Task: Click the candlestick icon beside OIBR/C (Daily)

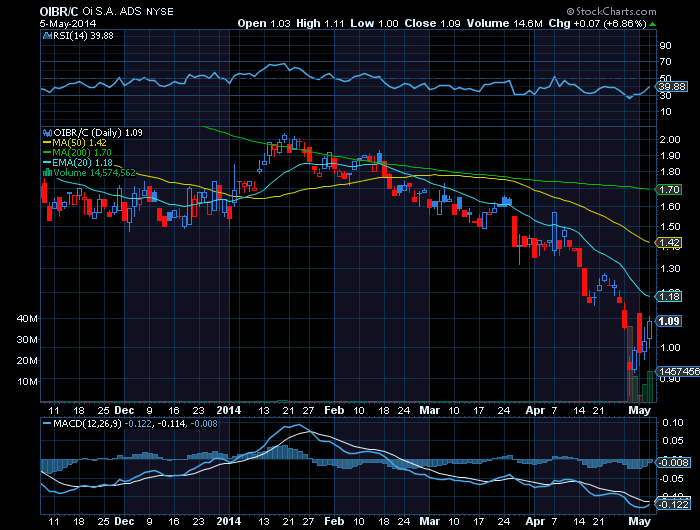Action: [x=47, y=133]
